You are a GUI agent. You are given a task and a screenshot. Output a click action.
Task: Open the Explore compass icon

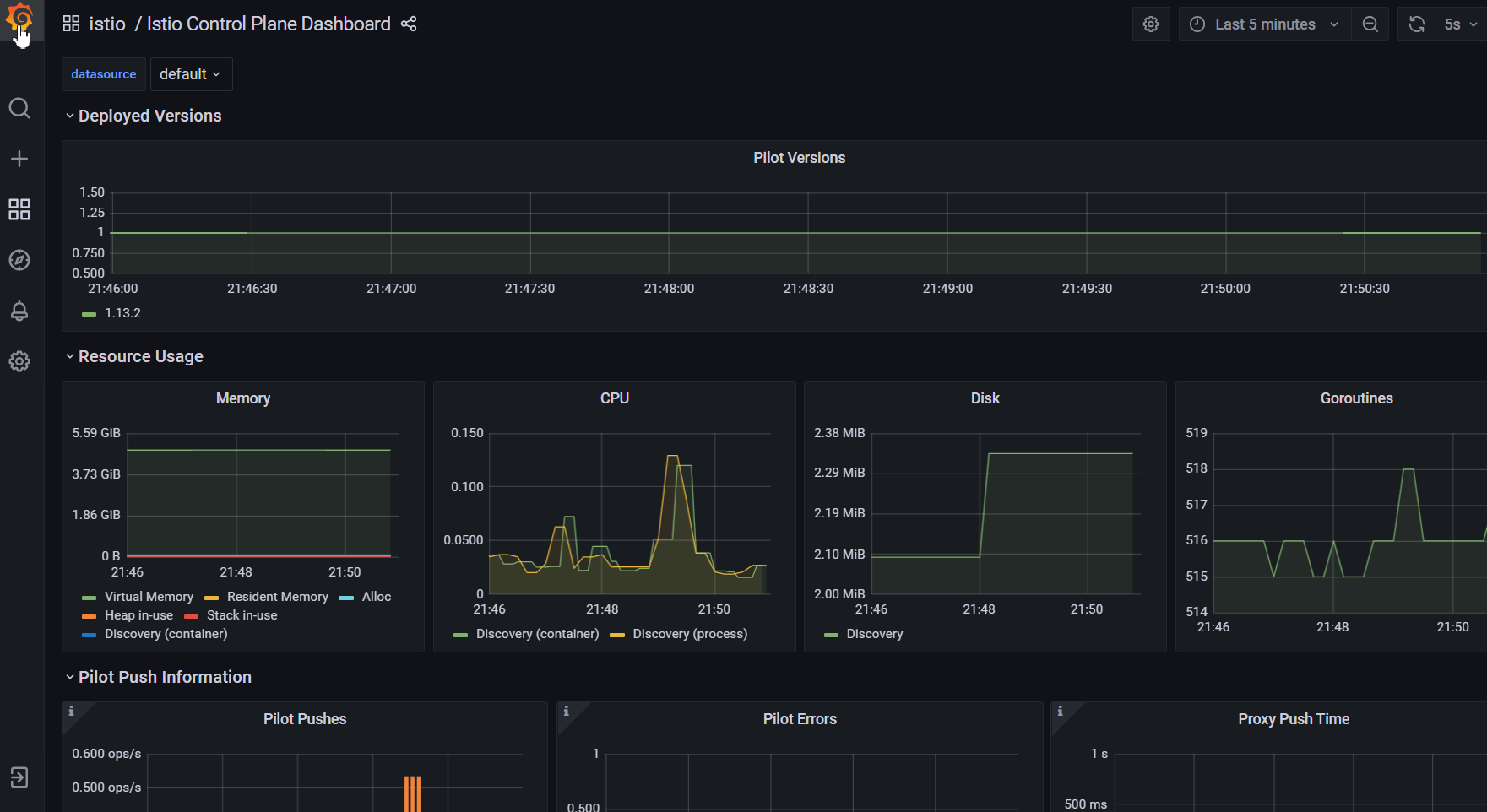[19, 260]
